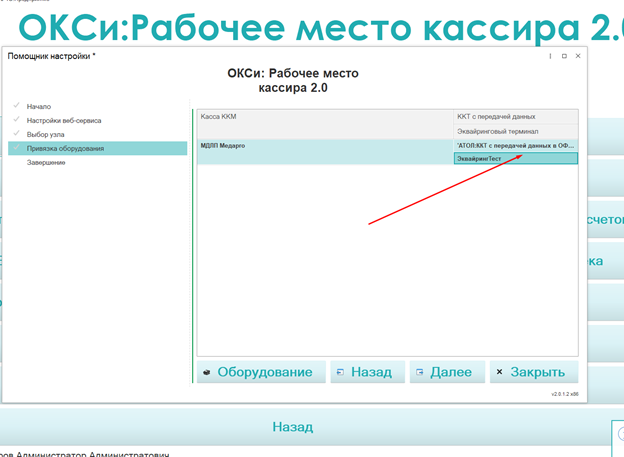
Task: Click the Касса ККМ column header
Action: click(325, 123)
